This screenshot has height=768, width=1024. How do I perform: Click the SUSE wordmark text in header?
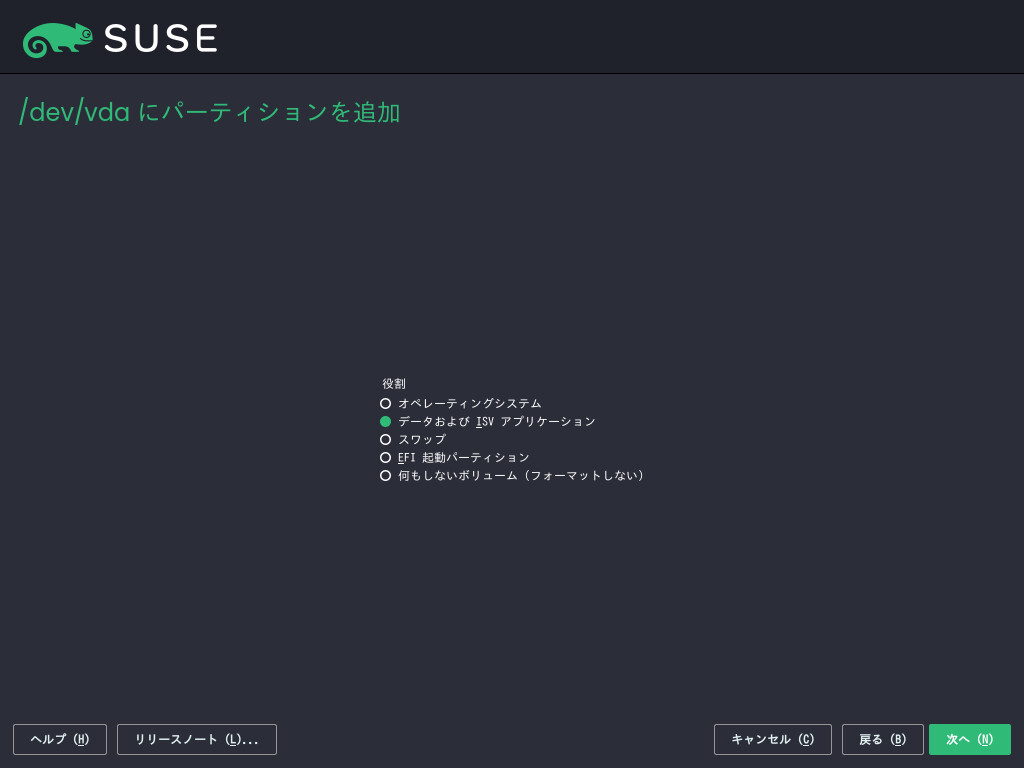pos(161,39)
